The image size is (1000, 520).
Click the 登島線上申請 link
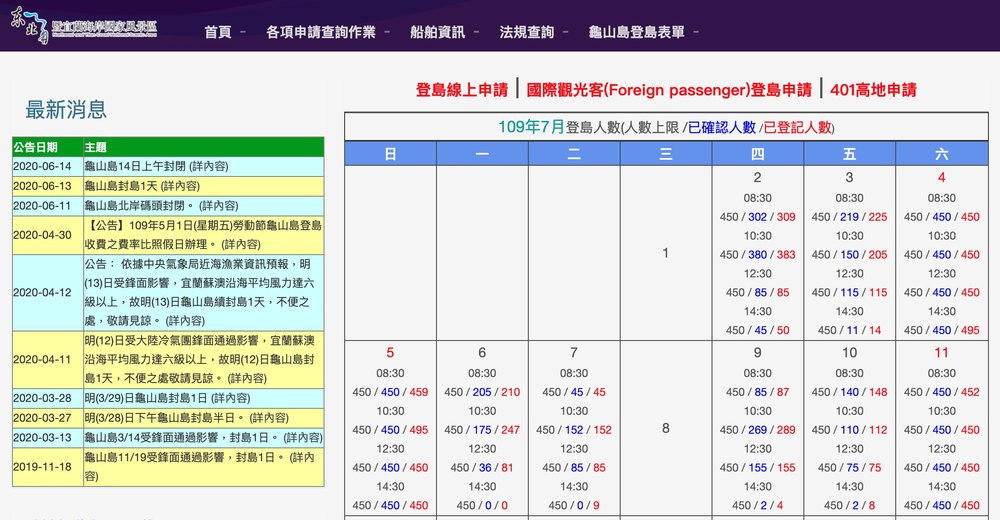click(x=462, y=90)
